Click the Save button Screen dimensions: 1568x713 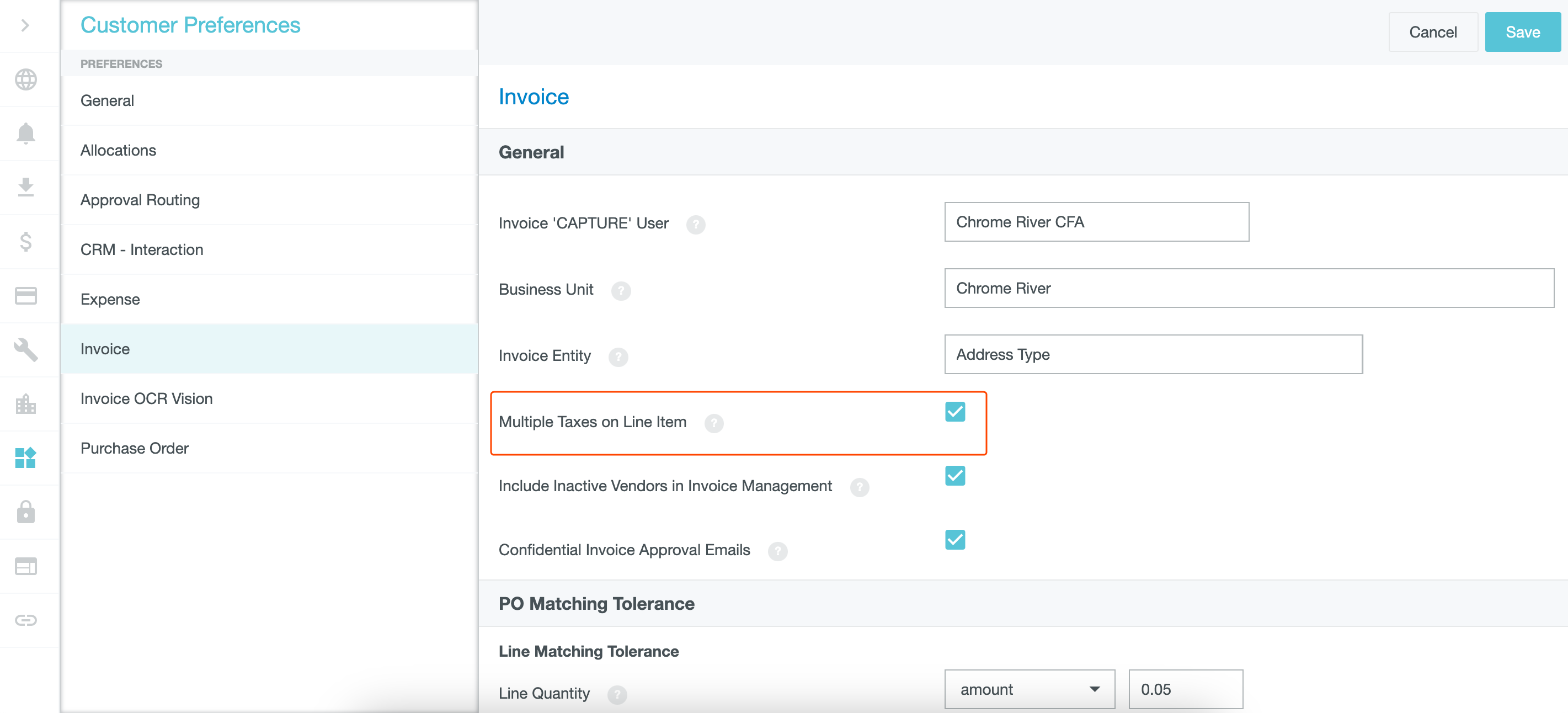point(1522,32)
